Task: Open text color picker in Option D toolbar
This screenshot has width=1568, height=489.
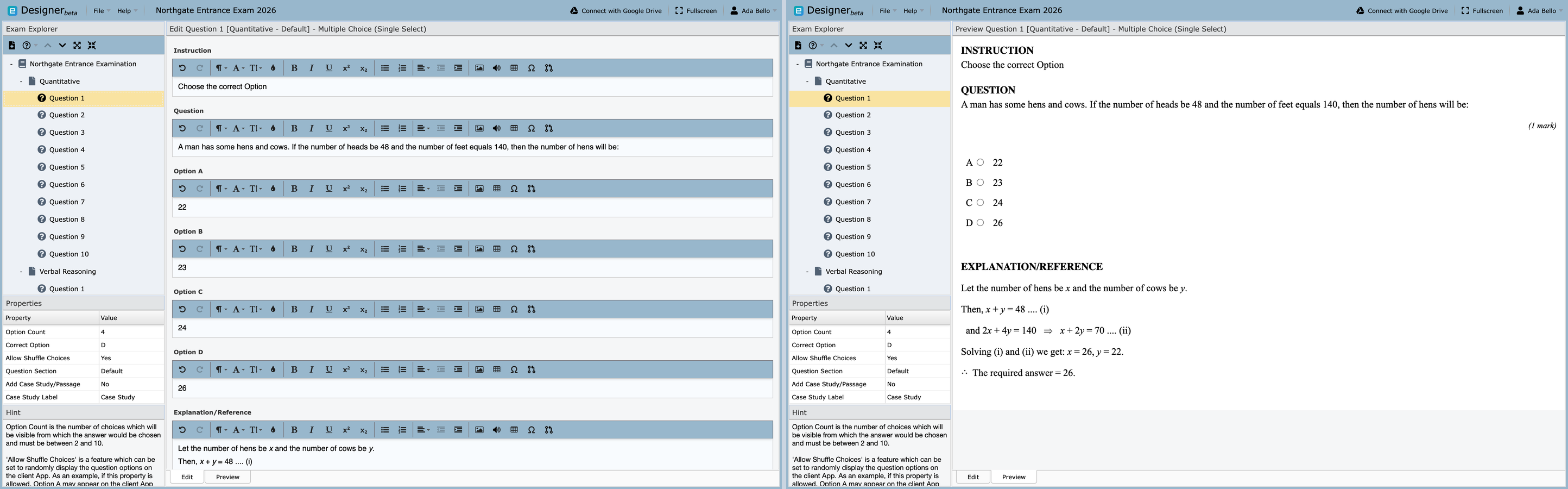Action: (273, 369)
